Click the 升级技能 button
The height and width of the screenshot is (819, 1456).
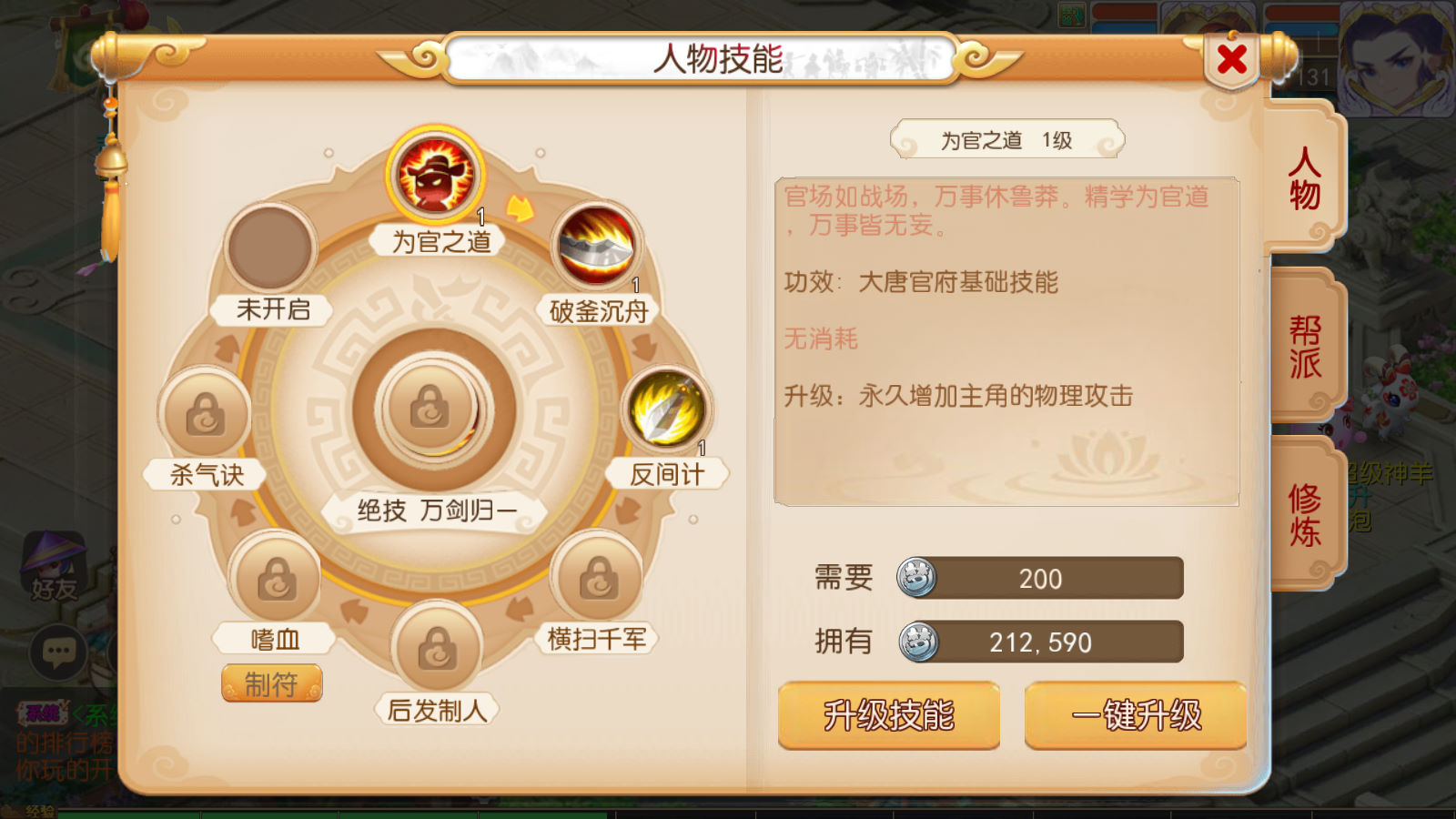pos(889,715)
